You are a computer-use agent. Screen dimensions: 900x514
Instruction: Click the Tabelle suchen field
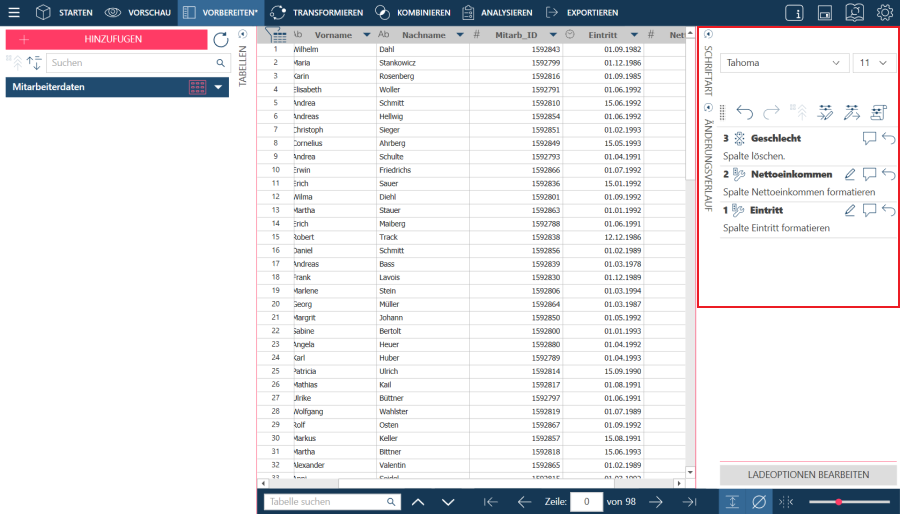tap(331, 502)
